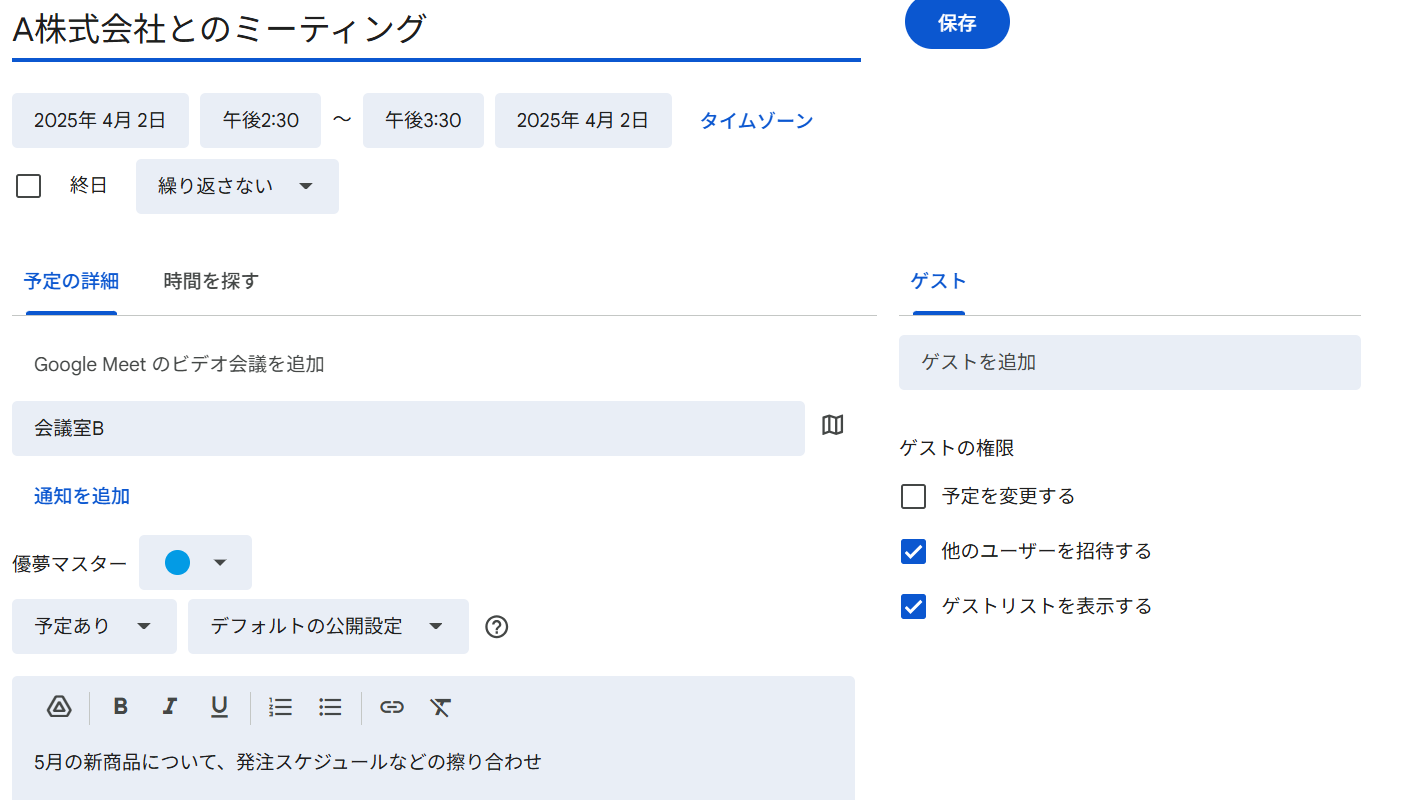Image resolution: width=1401 pixels, height=800 pixels.
Task: Open the 予定あり availability dropdown
Action: tap(94, 627)
